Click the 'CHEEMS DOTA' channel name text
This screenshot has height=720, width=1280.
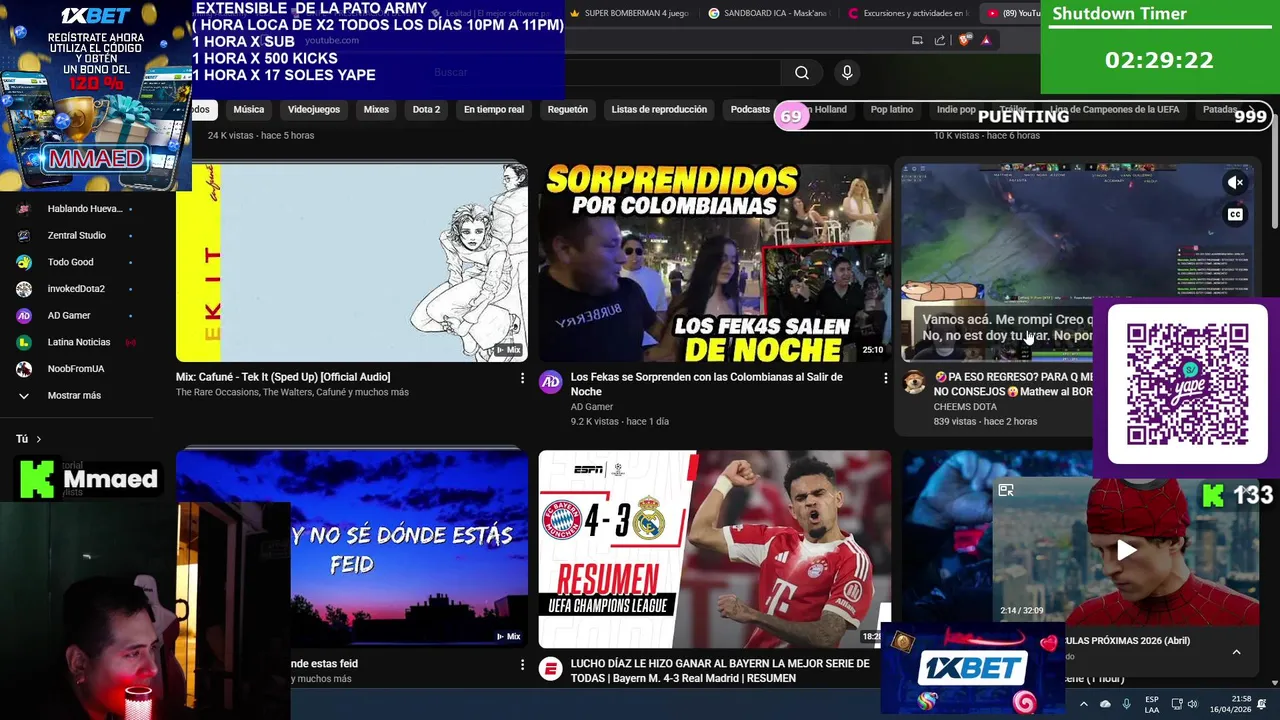pyautogui.click(x=965, y=407)
